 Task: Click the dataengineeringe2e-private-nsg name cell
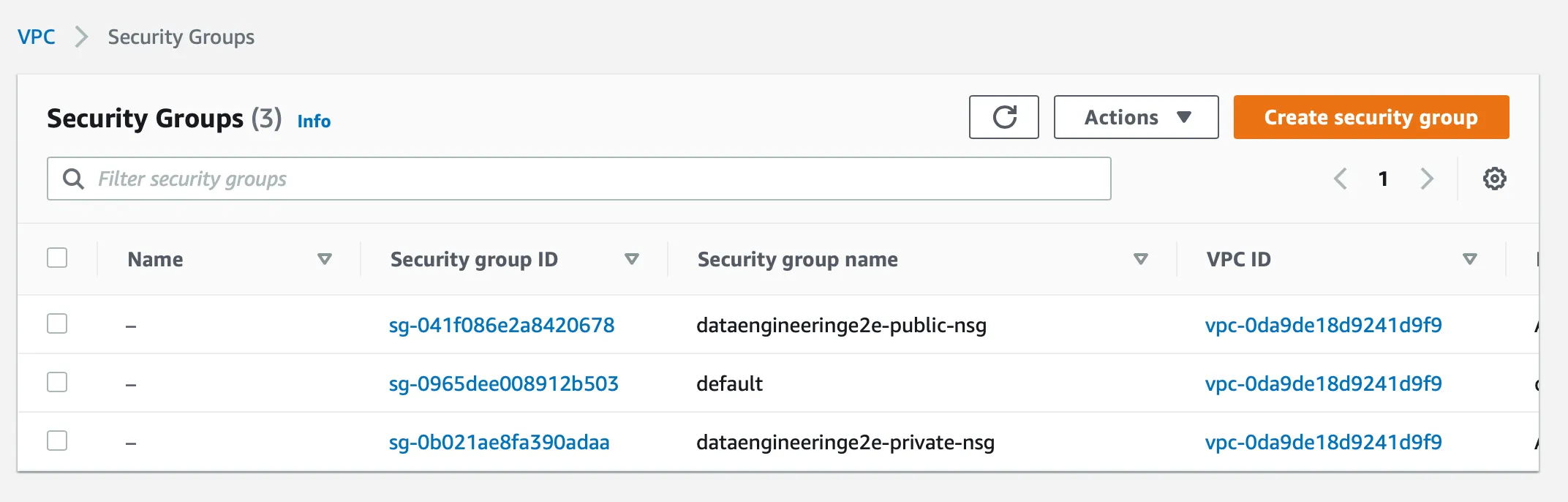845,442
